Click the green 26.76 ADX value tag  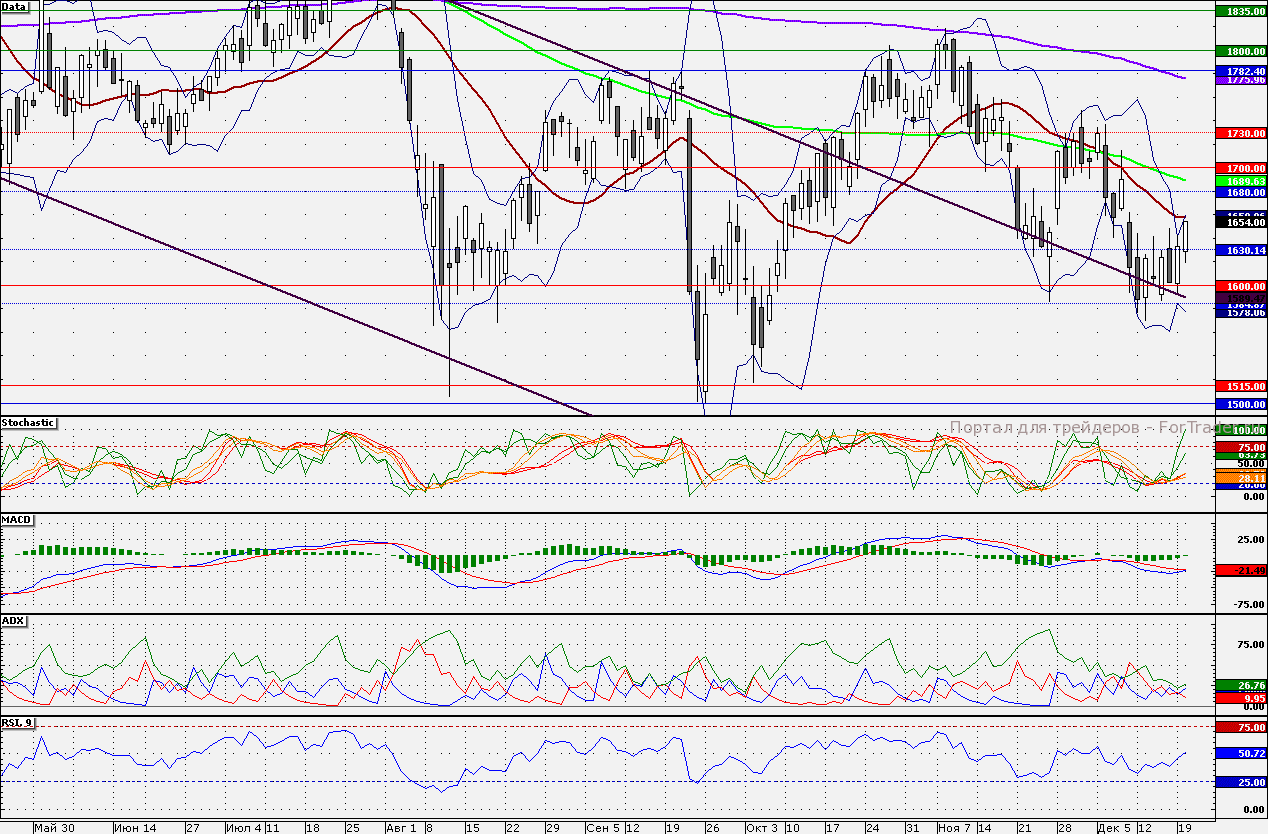1240,686
